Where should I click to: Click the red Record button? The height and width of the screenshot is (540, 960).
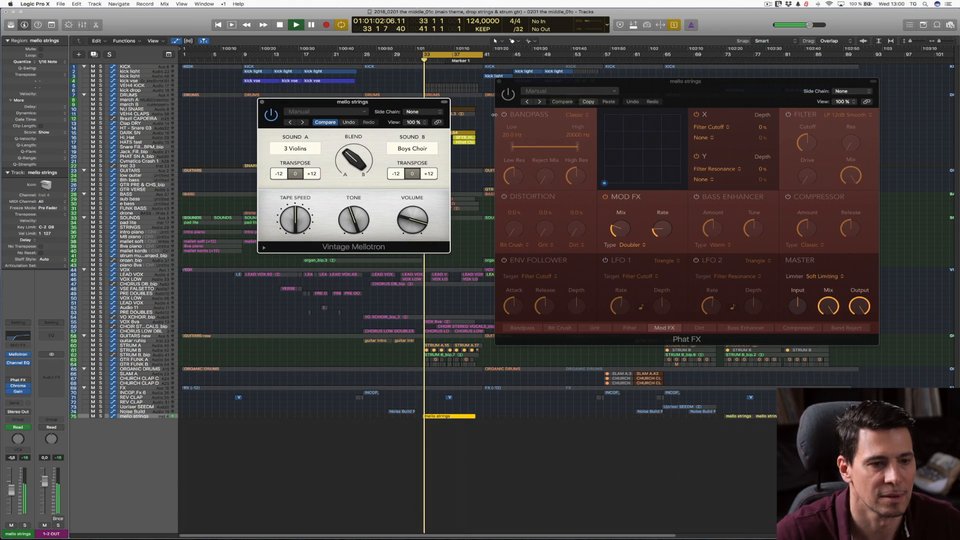tap(326, 25)
